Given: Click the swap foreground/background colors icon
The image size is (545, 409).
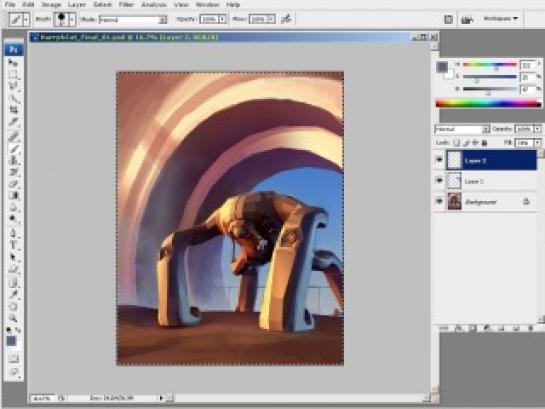Looking at the screenshot, I should click(x=18, y=330).
